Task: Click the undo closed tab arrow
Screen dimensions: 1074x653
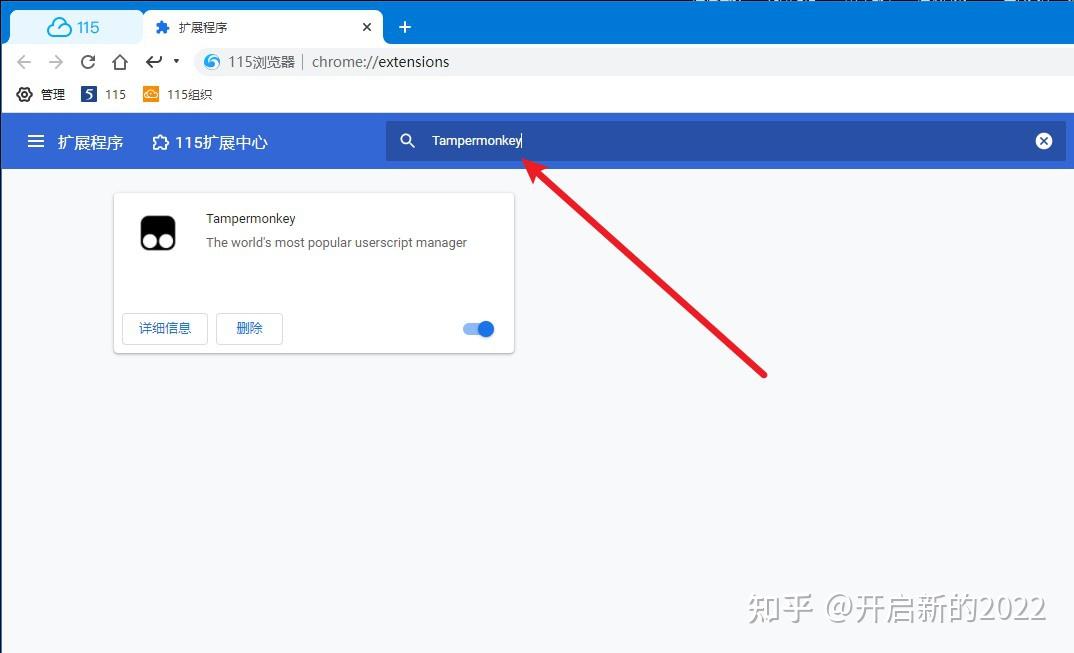Action: coord(153,62)
